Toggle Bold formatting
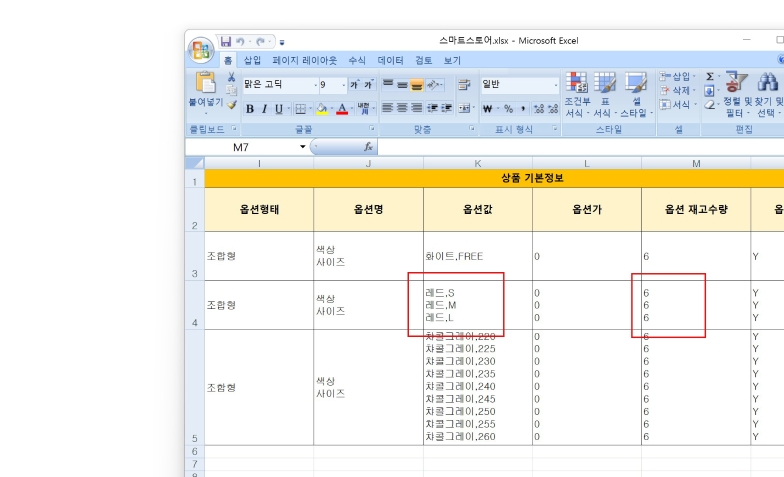This screenshot has width=784, height=477. click(x=250, y=109)
